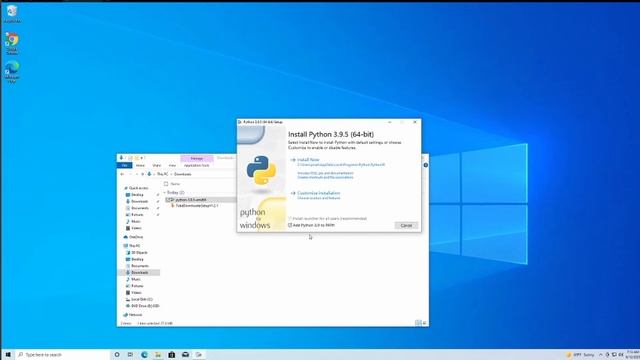
Task: Select the Manage contextual tab
Action: pyautogui.click(x=197, y=158)
